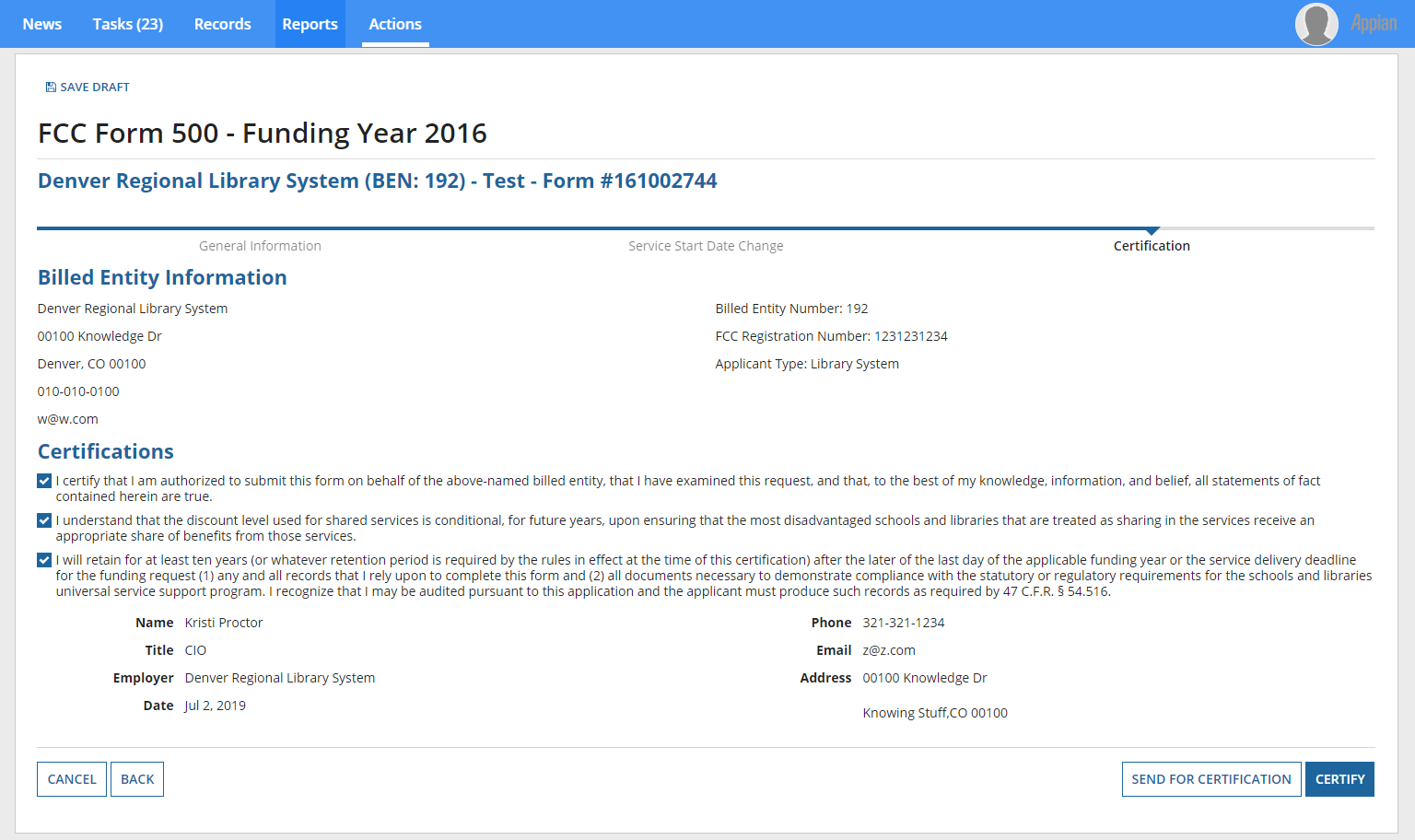
Task: Click the Save Draft disk icon
Action: [51, 87]
